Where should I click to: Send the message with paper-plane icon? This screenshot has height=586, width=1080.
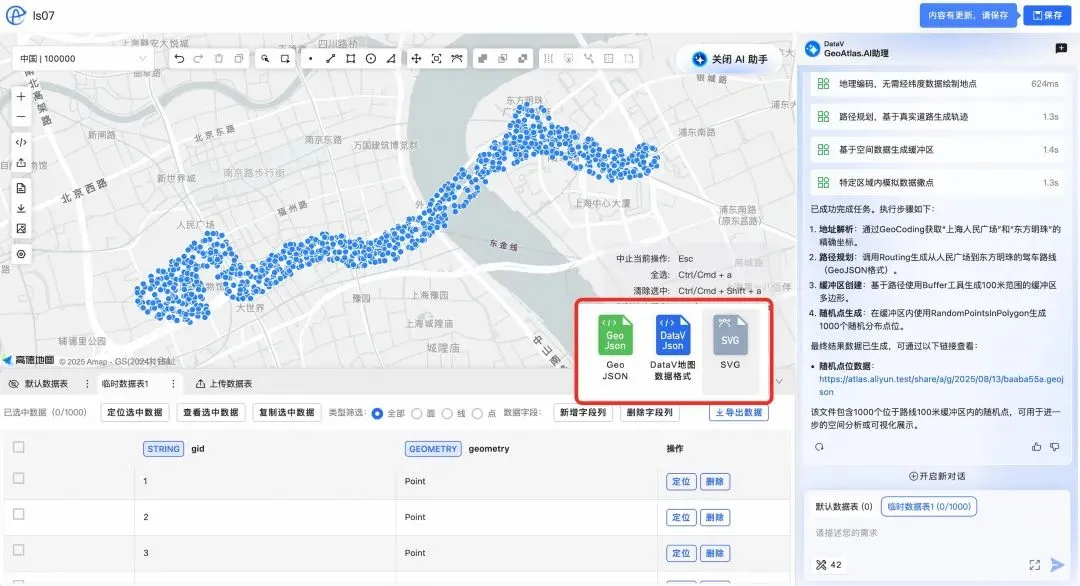point(1057,565)
